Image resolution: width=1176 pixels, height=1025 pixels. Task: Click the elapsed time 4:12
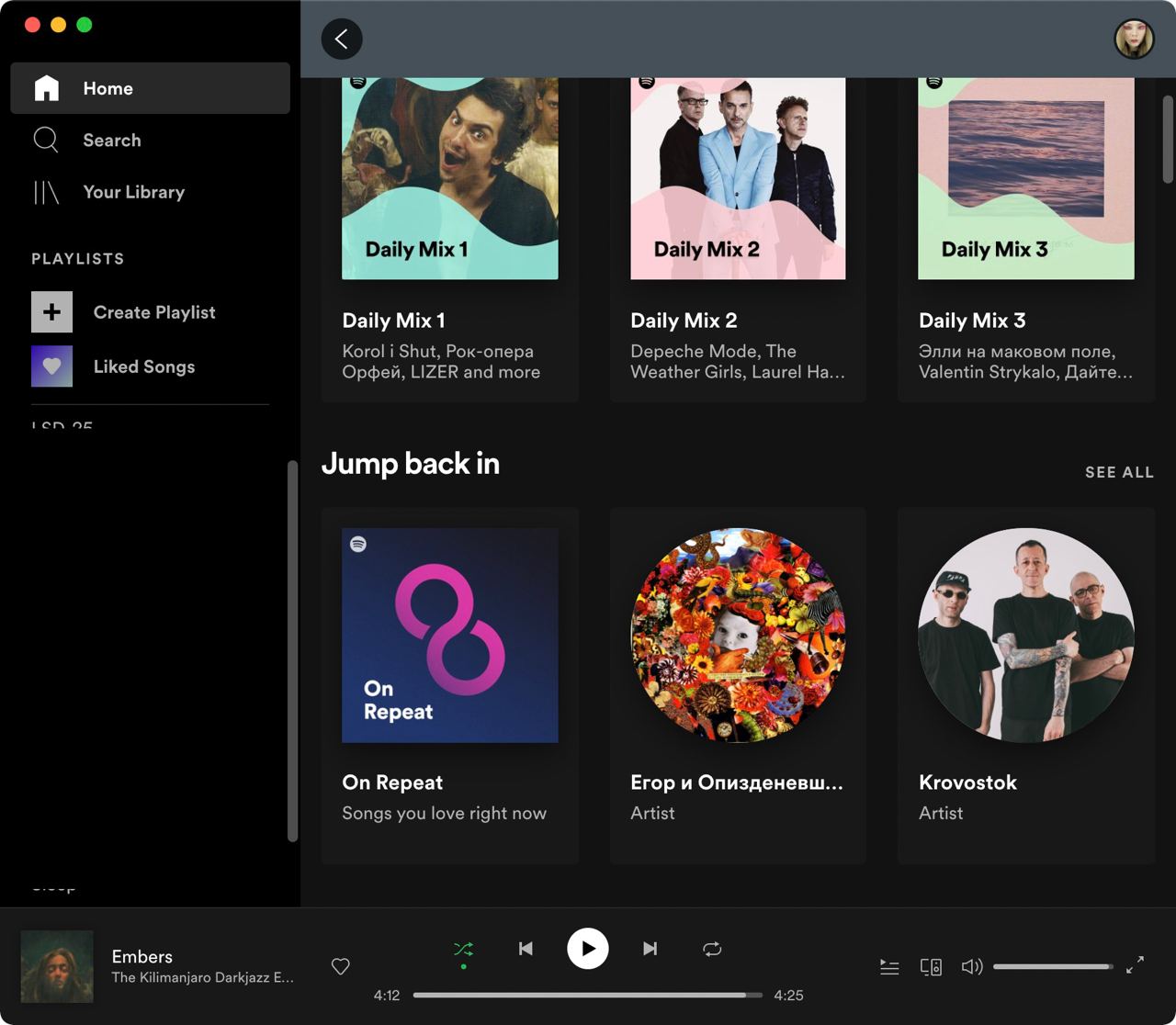[387, 996]
